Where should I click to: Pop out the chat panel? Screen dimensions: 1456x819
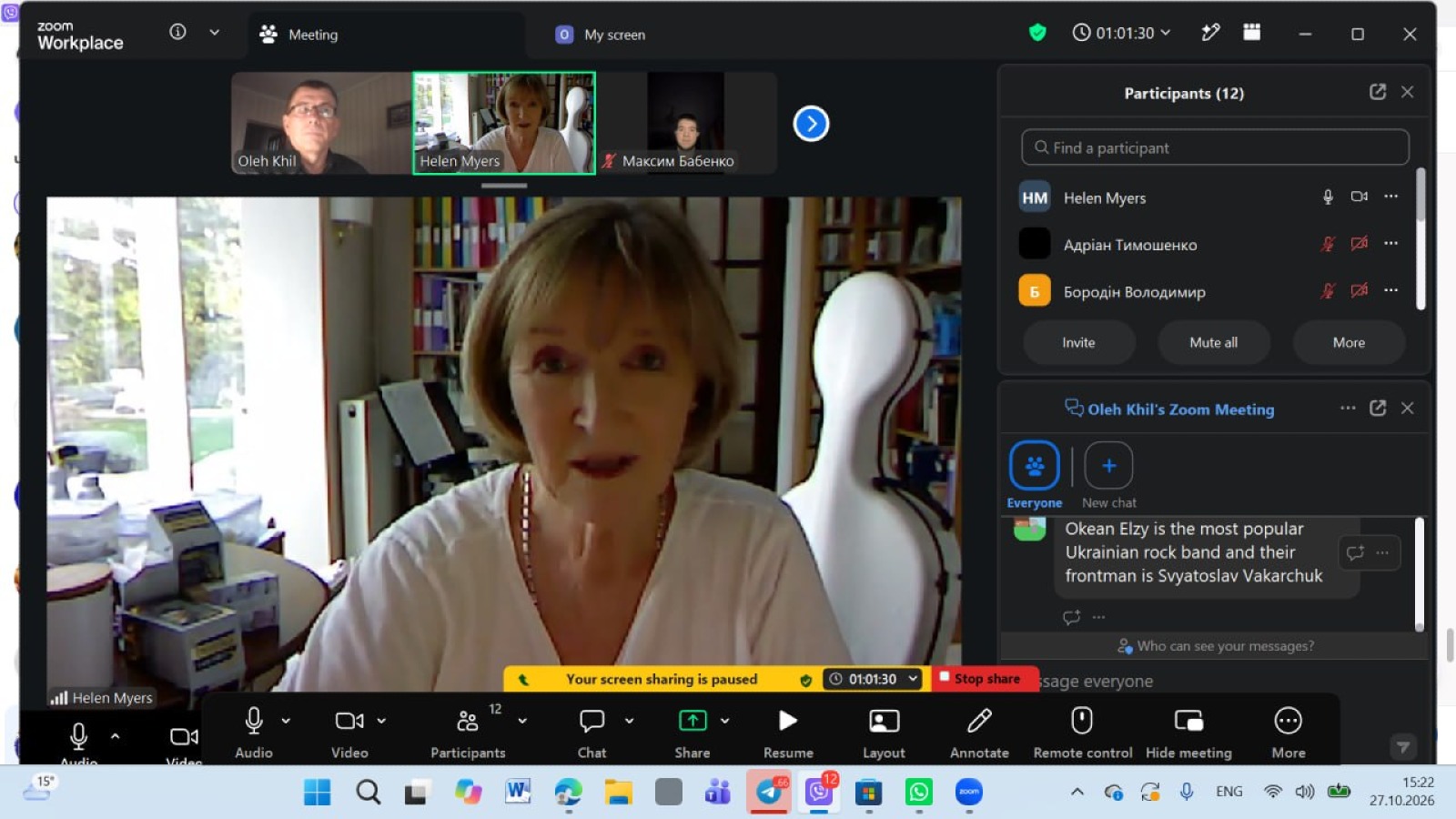click(1377, 408)
